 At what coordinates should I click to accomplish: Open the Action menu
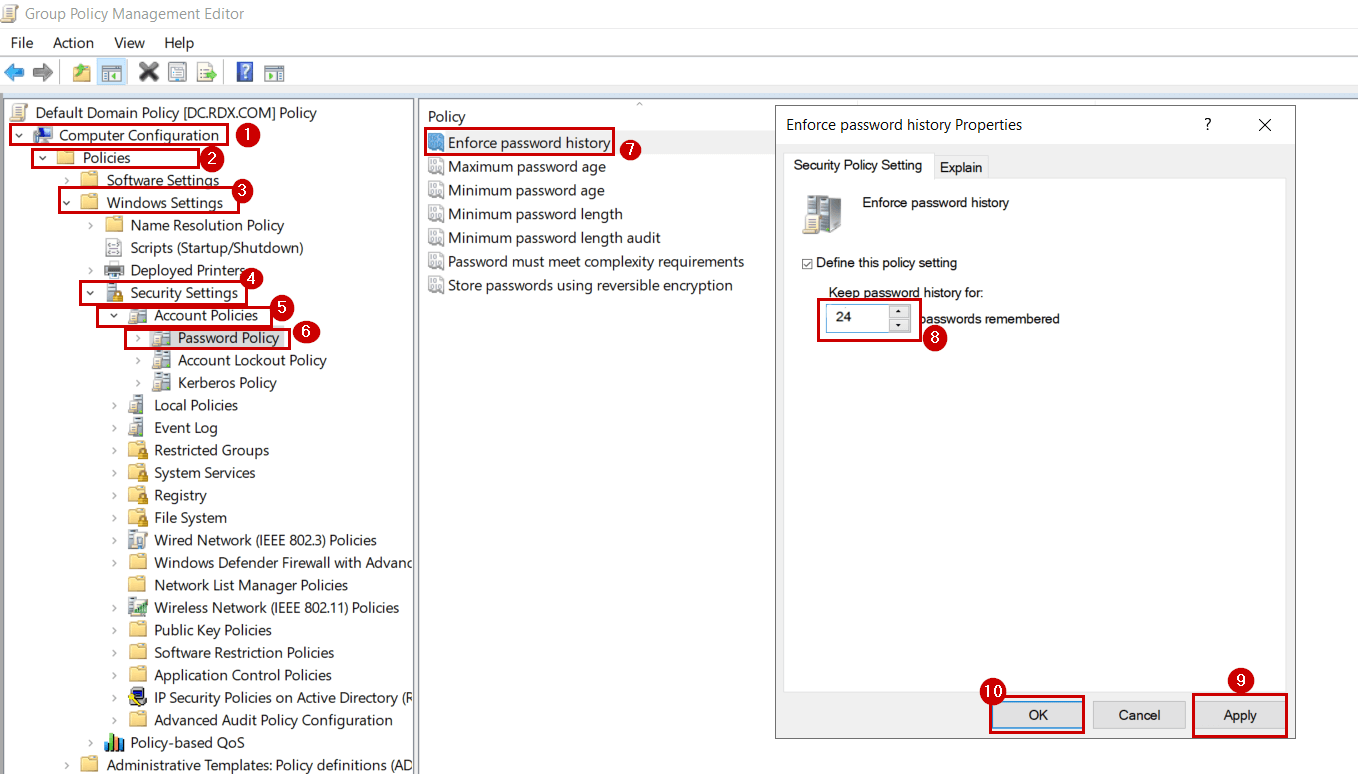(x=72, y=43)
